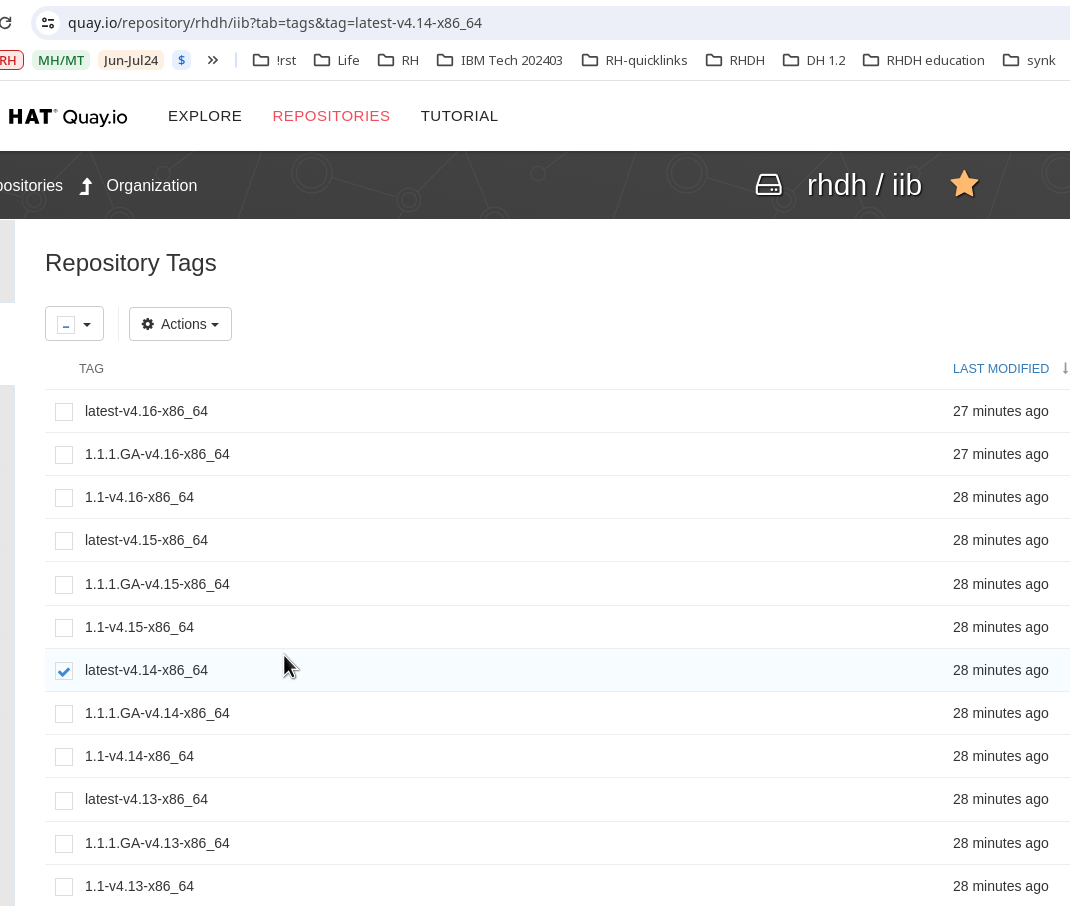Click the repository star favorite icon
Screen dimensions: 1070x906
(x=964, y=185)
